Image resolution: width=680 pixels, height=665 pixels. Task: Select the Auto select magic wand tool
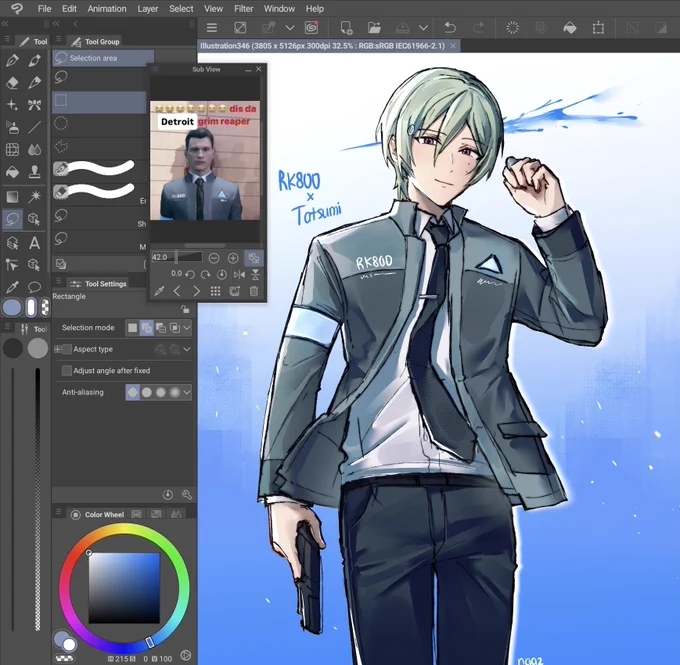tap(34, 197)
